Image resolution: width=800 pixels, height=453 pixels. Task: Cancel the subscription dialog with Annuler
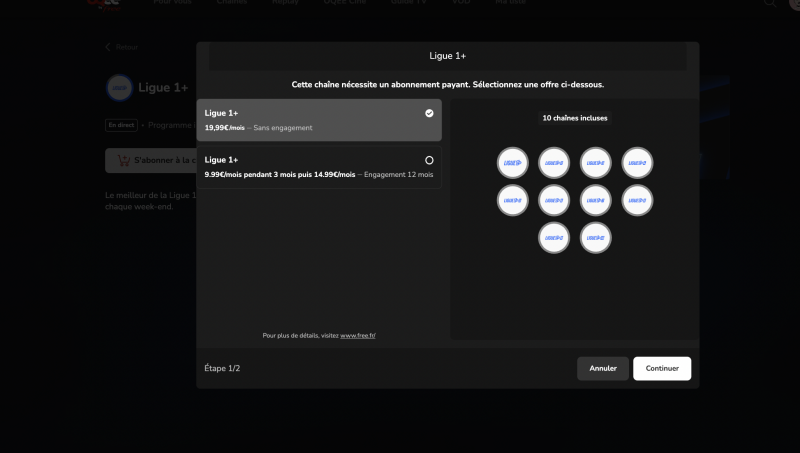click(603, 368)
